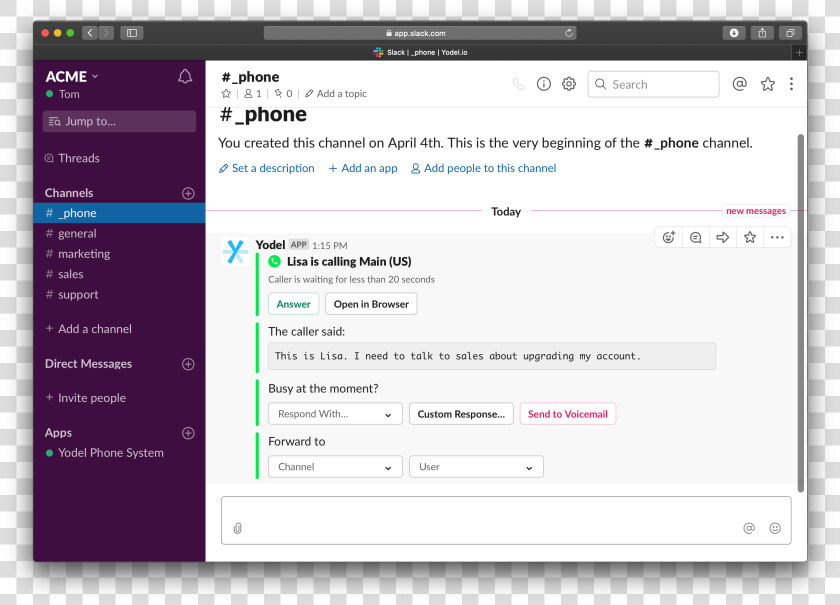Click Add a channel in sidebar
Viewport: 840px width, 605px height.
coord(89,329)
